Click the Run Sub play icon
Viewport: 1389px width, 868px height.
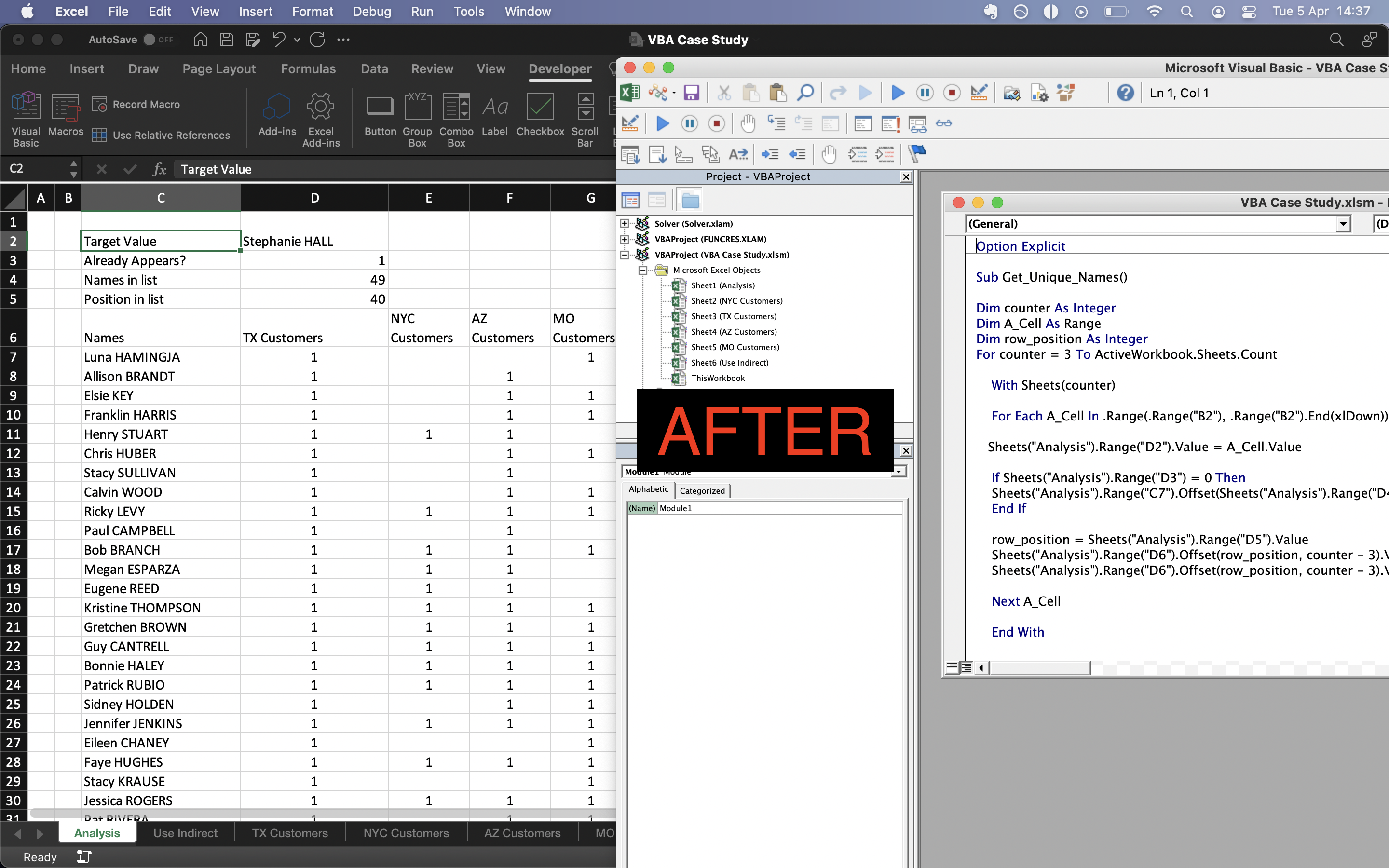click(x=898, y=93)
